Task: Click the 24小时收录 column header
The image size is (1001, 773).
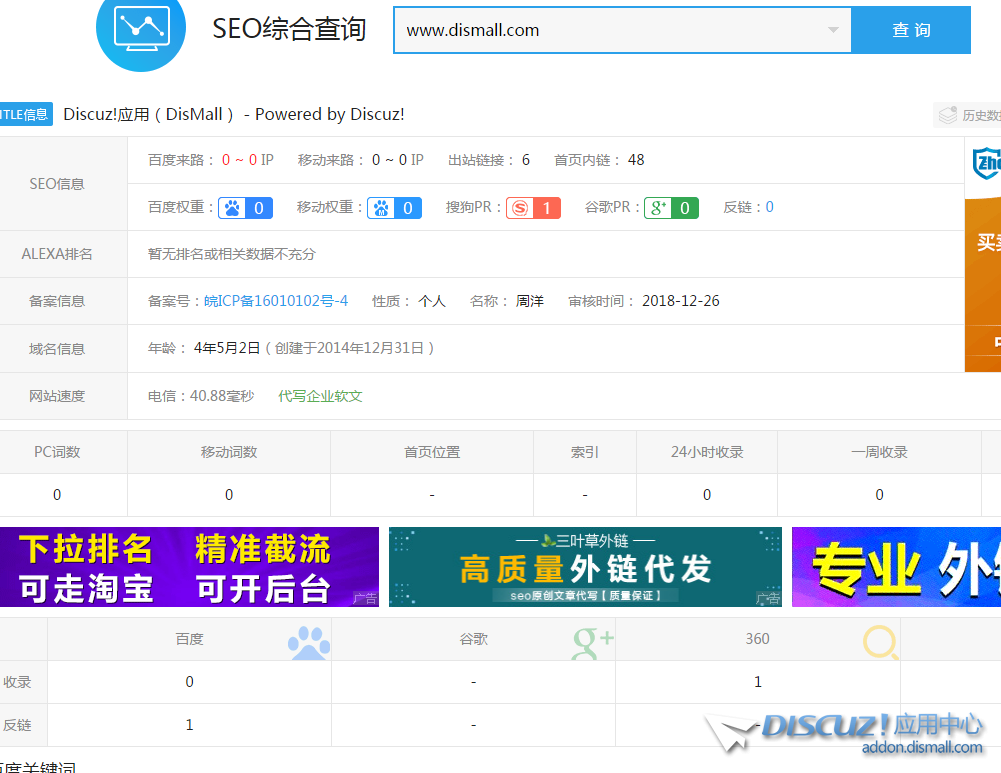Action: 707,452
